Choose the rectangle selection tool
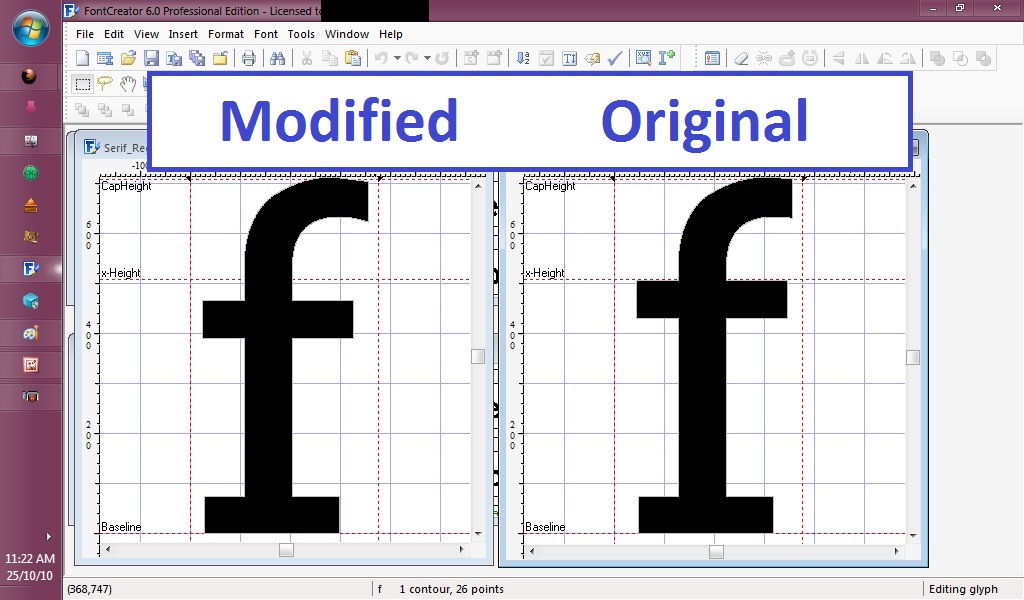 tap(82, 84)
